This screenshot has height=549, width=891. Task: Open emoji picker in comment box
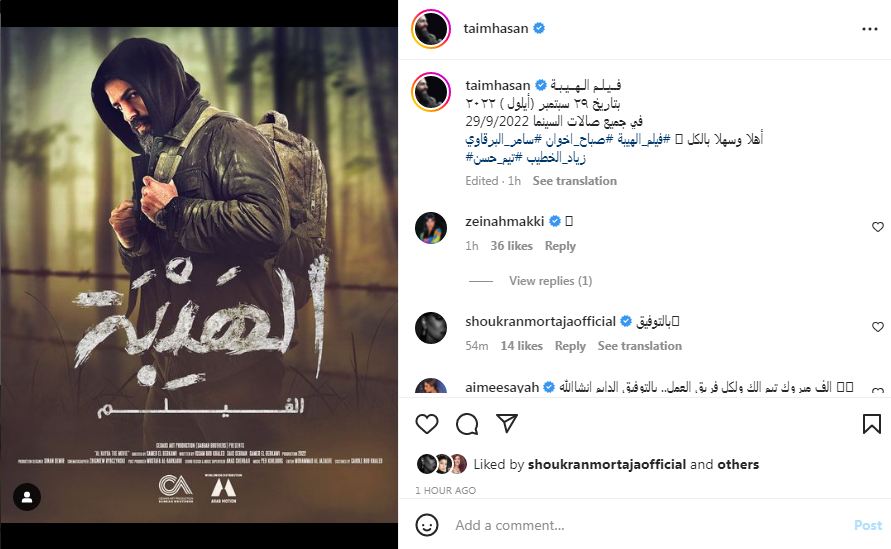click(x=427, y=525)
